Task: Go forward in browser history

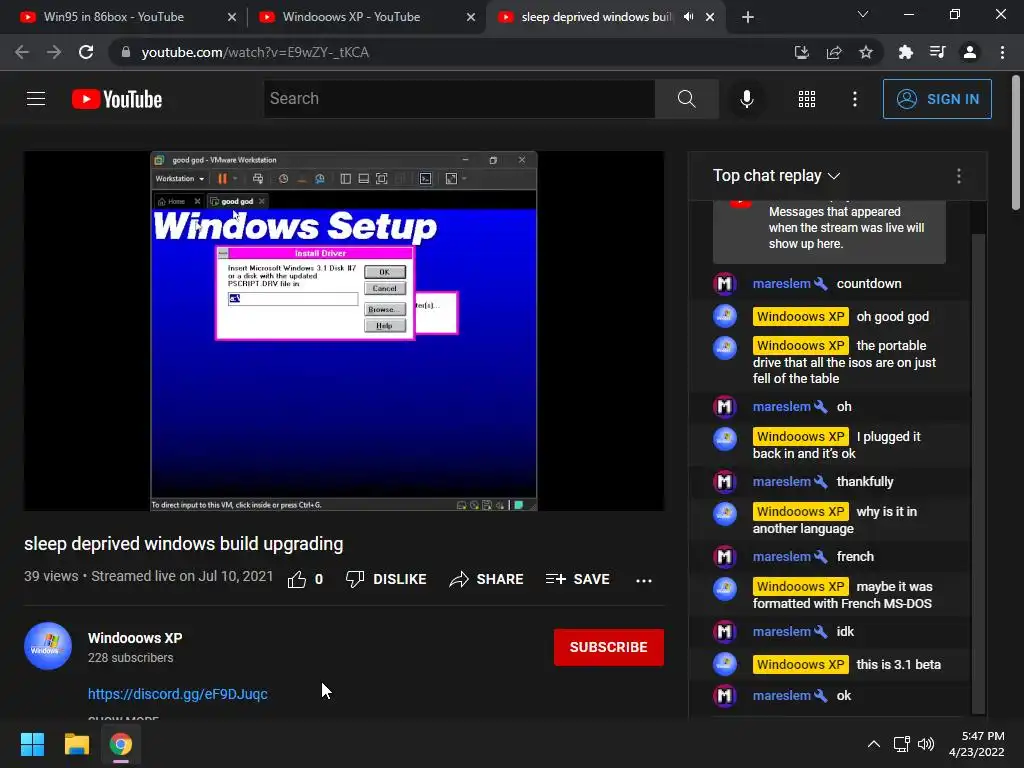Action: pos(54,52)
